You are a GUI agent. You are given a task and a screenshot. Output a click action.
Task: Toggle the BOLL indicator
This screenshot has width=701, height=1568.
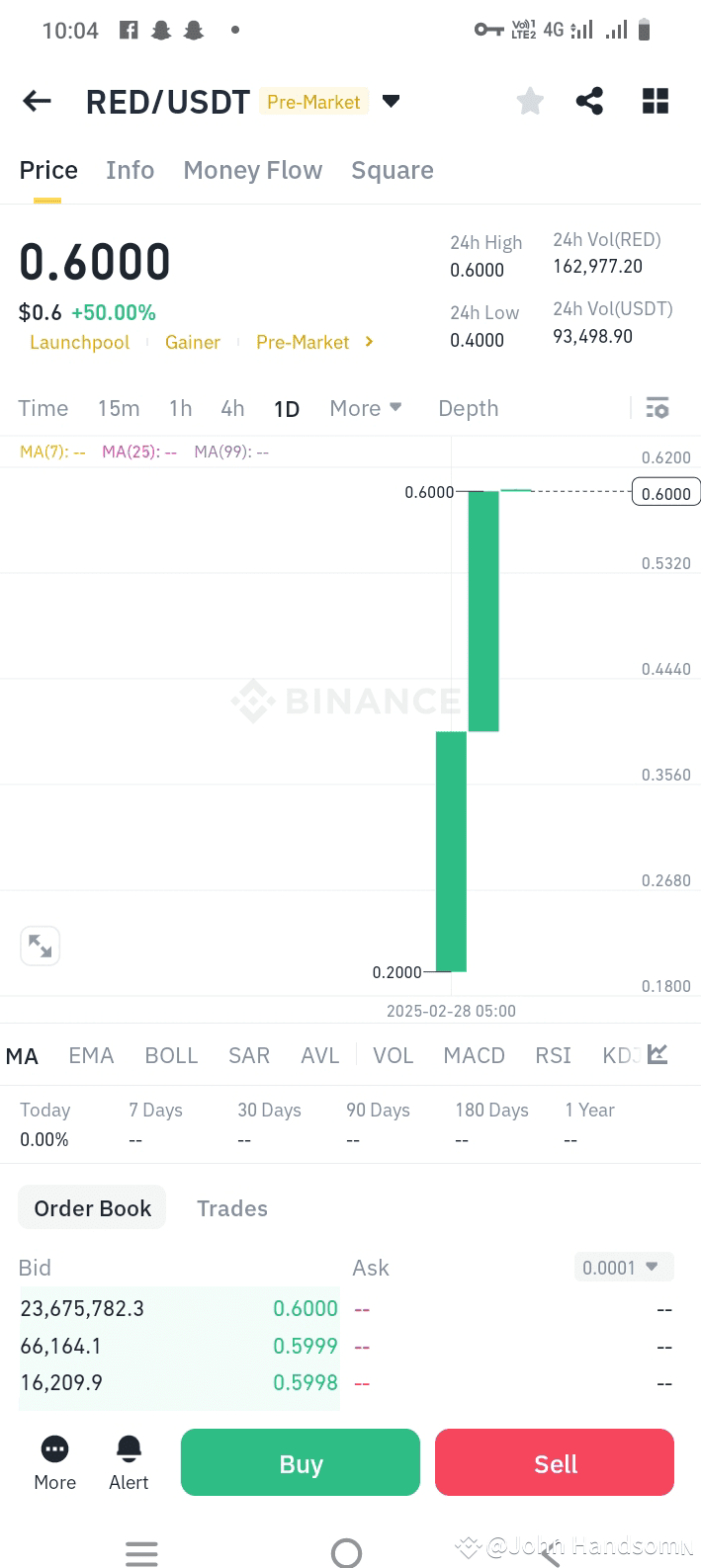click(x=171, y=1055)
